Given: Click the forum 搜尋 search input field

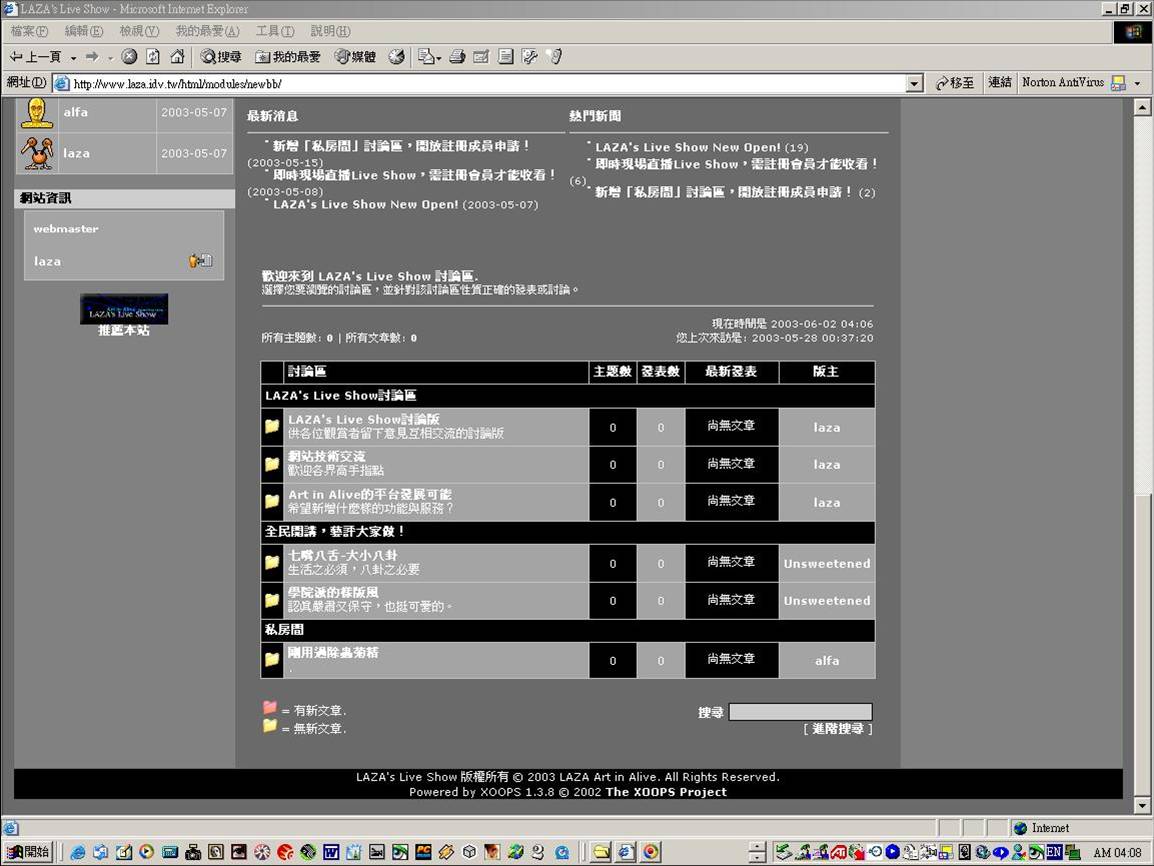Looking at the screenshot, I should (x=800, y=711).
